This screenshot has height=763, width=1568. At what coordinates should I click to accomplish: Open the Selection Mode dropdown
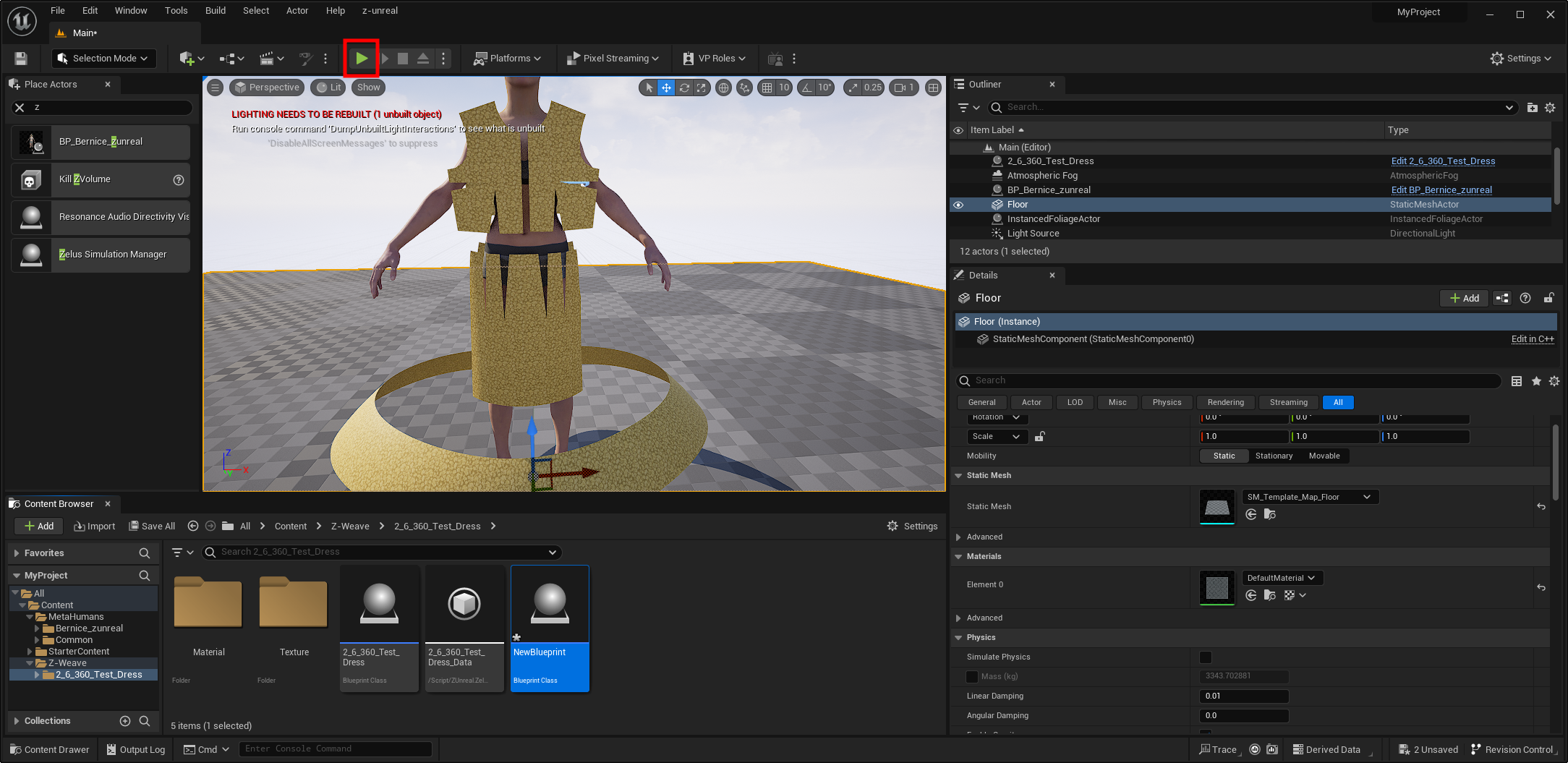pos(103,59)
